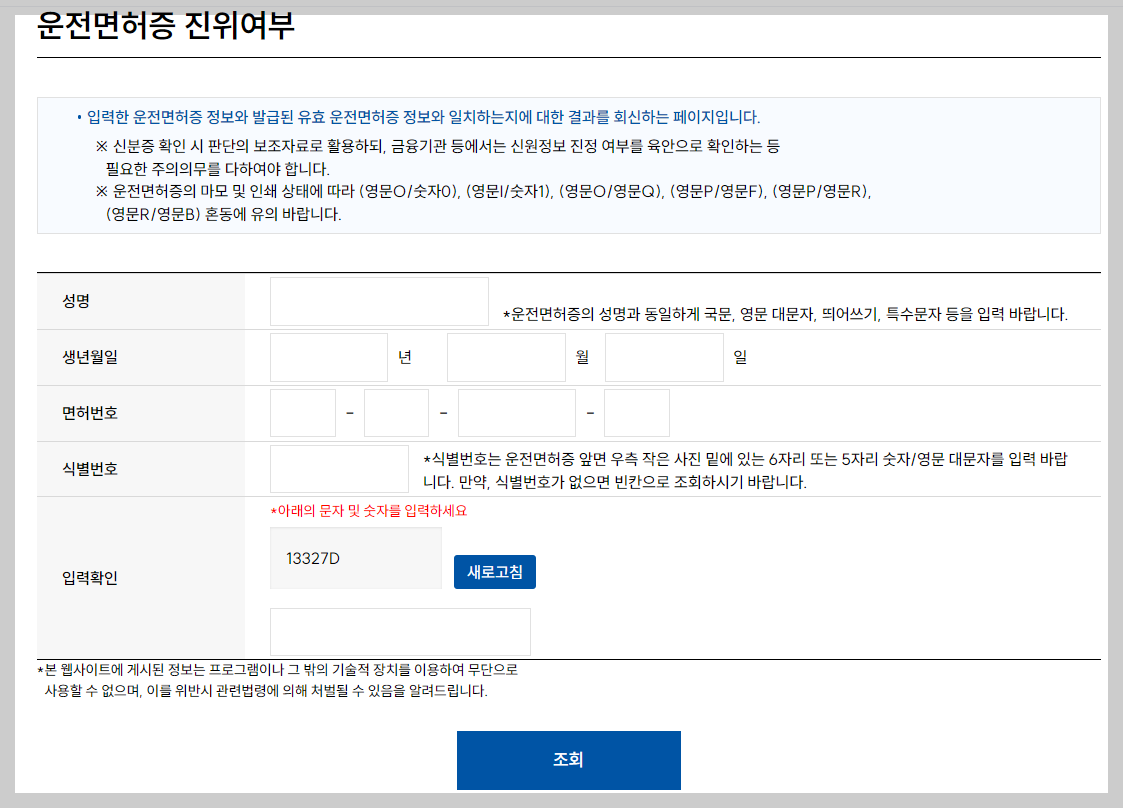Click the 신분증 확인 시 판단의 보조자료 note
The height and width of the screenshot is (808, 1123).
(x=438, y=158)
